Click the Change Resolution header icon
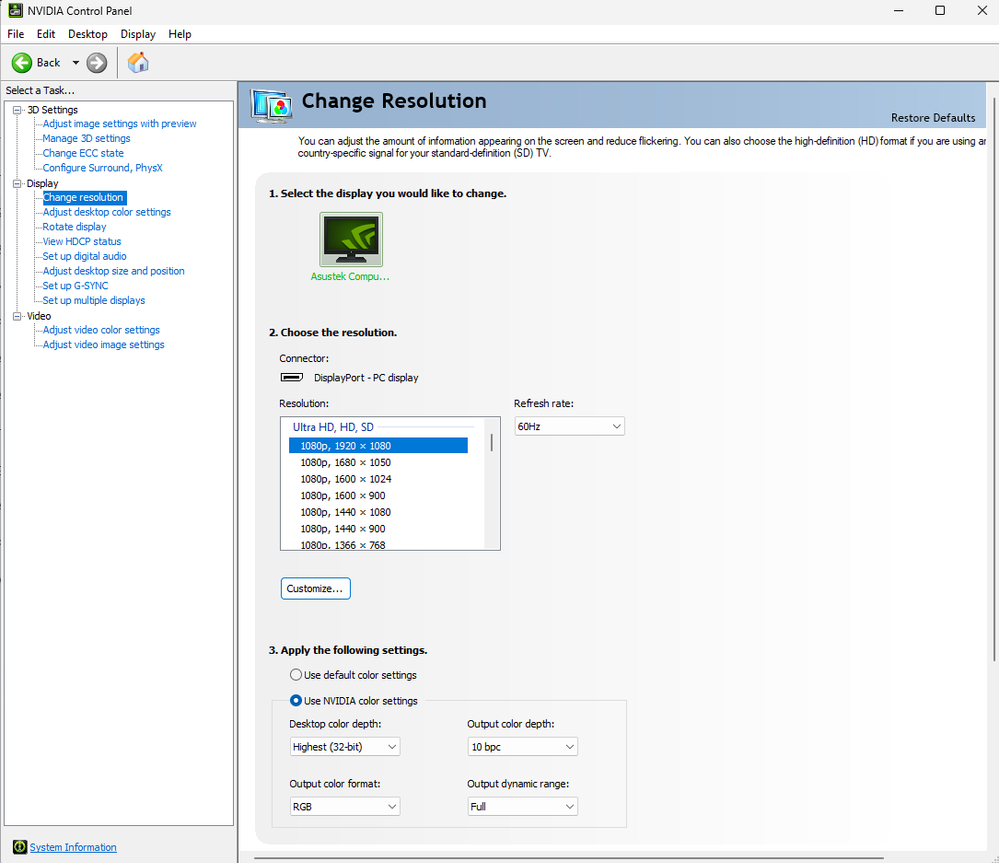Viewport: 999px width, 863px height. [272, 106]
